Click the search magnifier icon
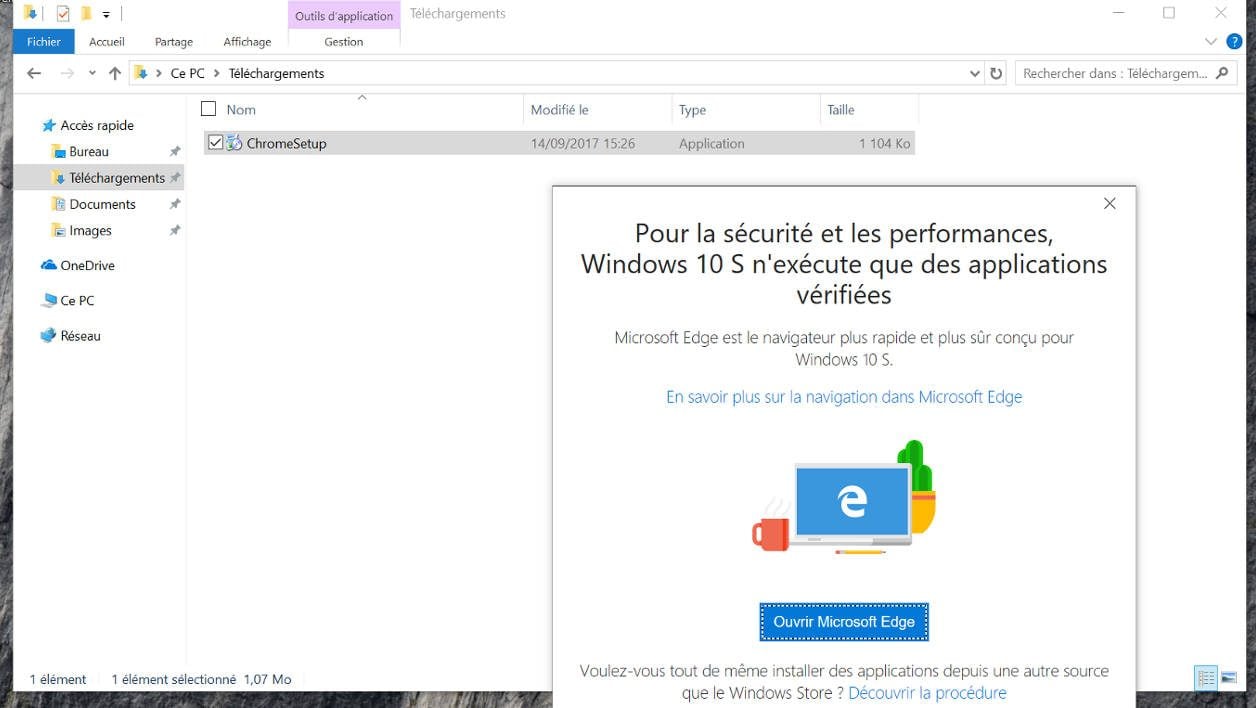The height and width of the screenshot is (708, 1256). pyautogui.click(x=1222, y=73)
